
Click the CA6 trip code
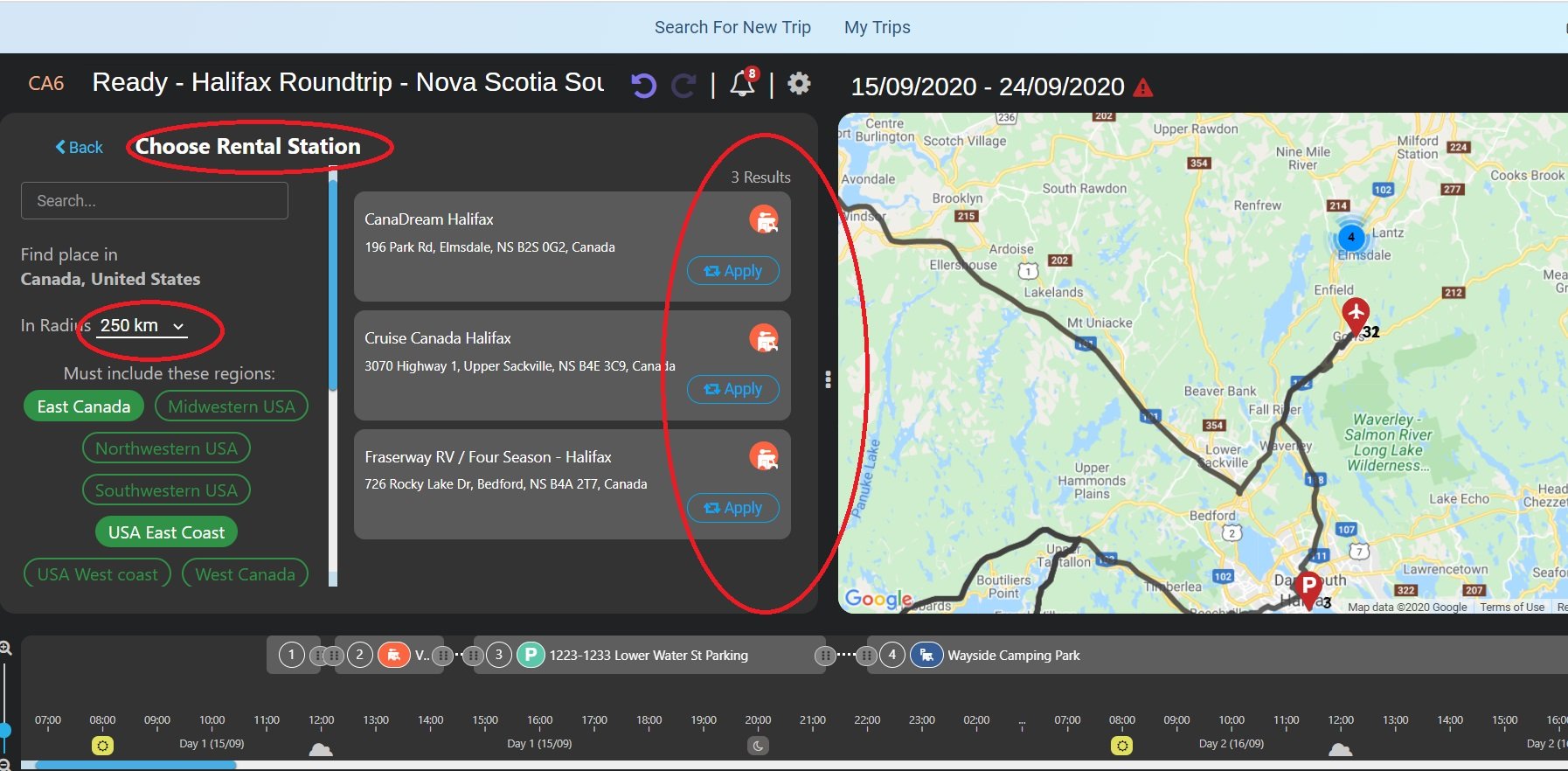point(46,84)
